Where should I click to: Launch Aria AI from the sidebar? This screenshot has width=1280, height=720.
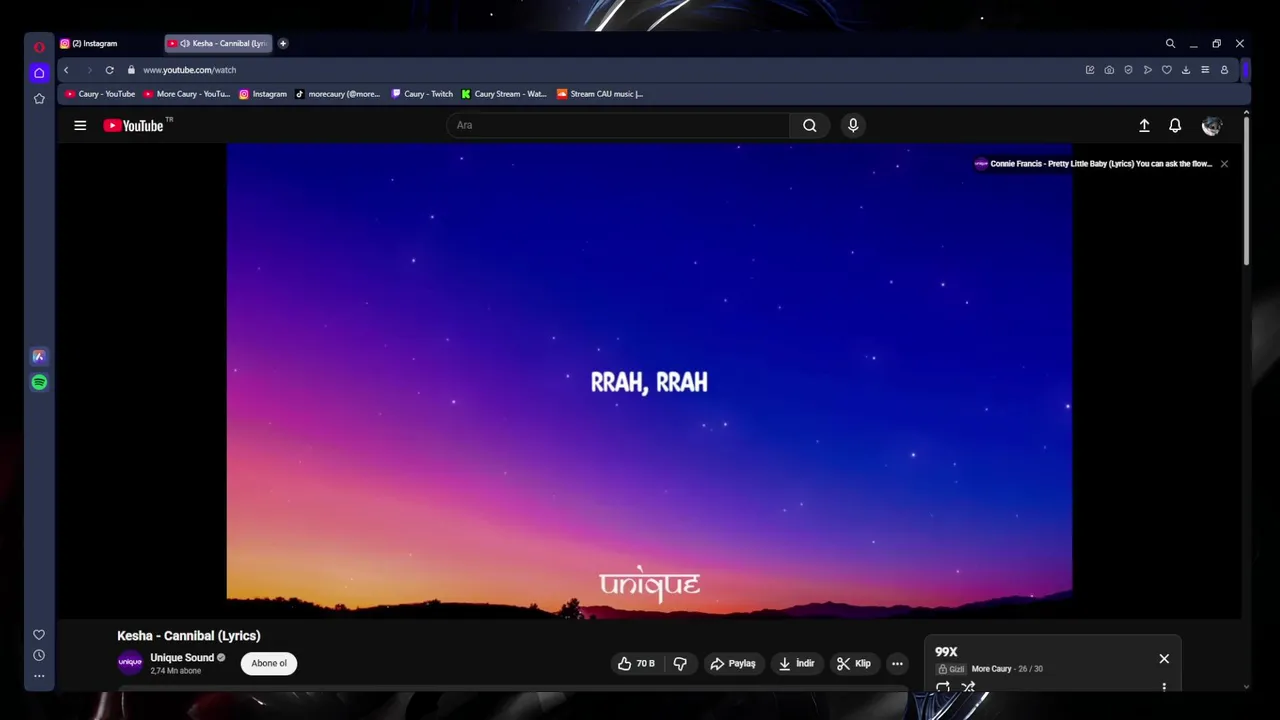(39, 356)
